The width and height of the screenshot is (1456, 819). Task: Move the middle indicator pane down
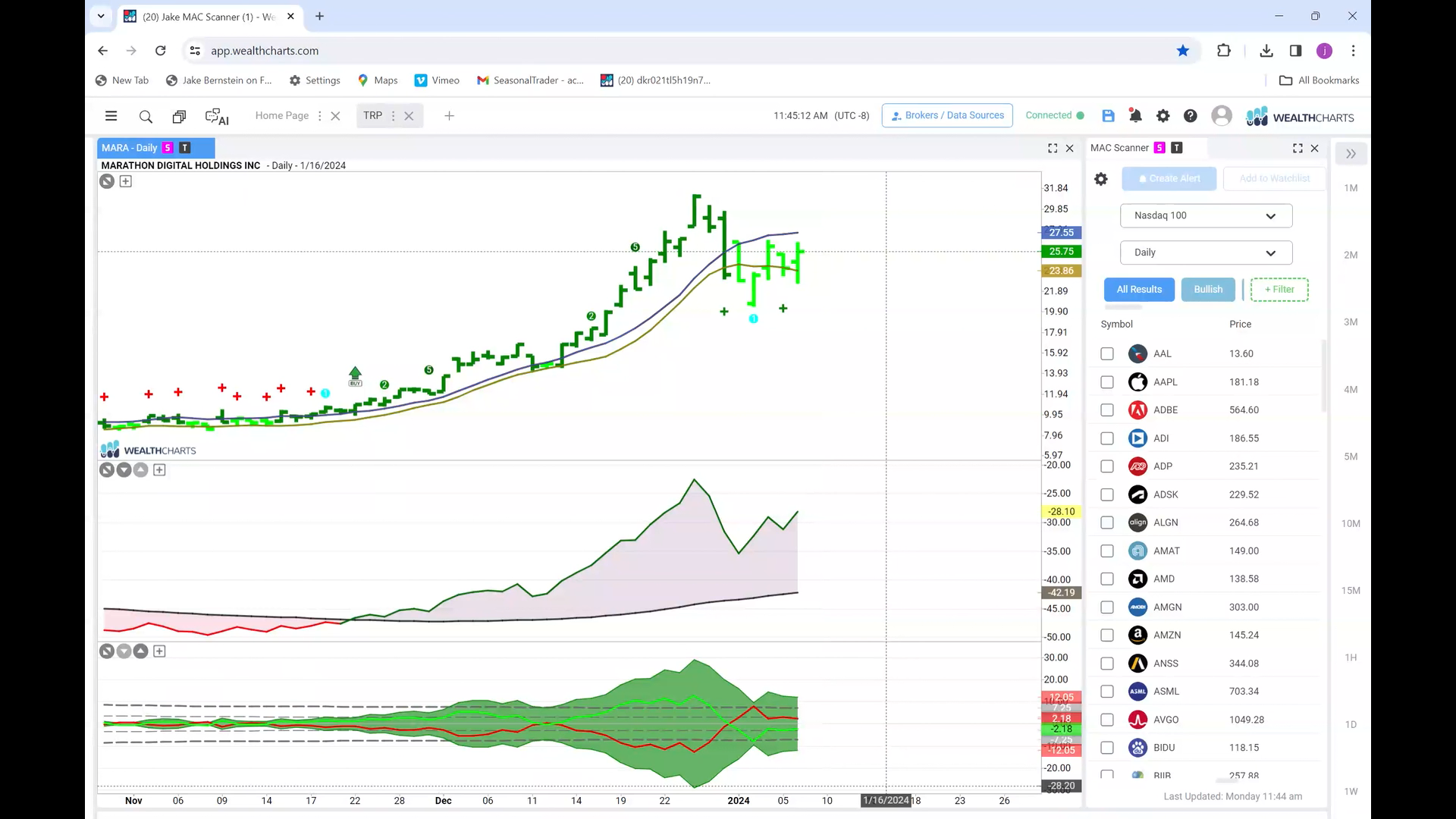pos(124,470)
